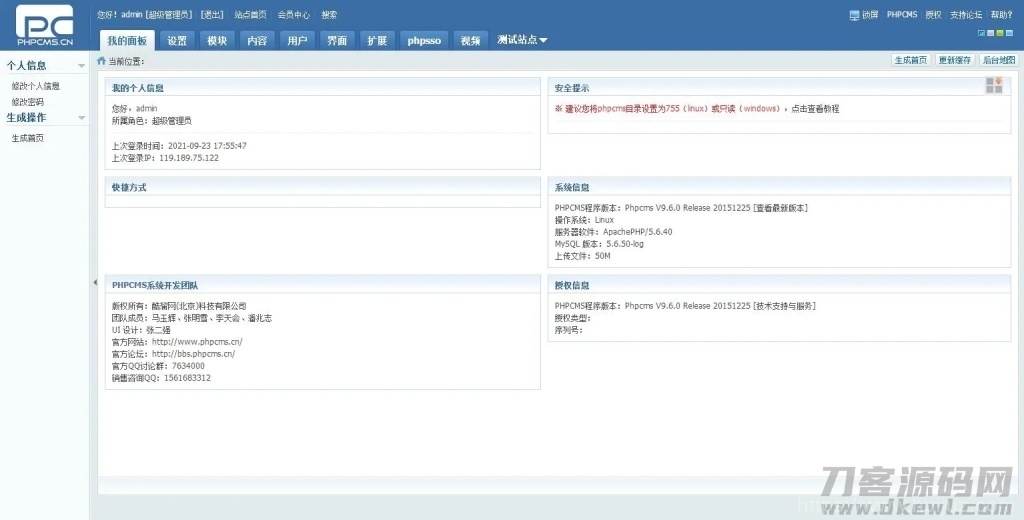Image resolution: width=1024 pixels, height=520 pixels.
Task: Select 修改个人信息 in the sidebar
Action: pos(35,86)
